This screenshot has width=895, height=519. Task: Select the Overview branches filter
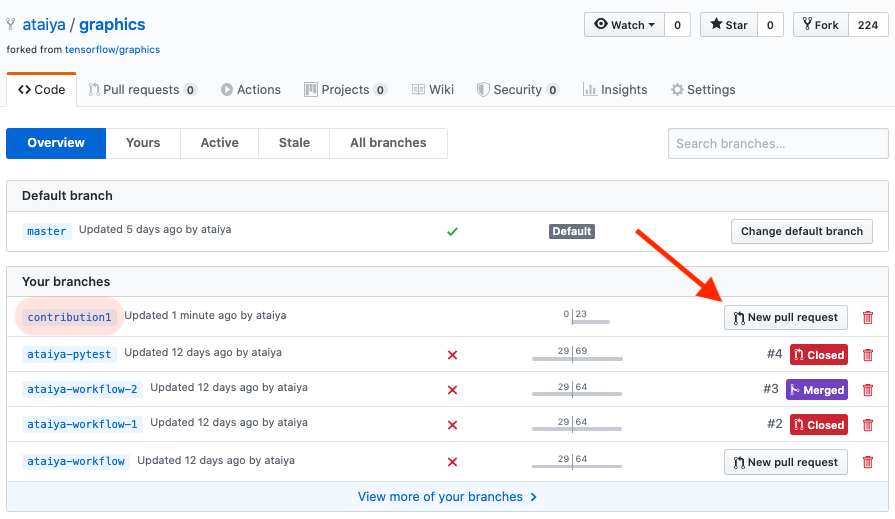pos(56,143)
